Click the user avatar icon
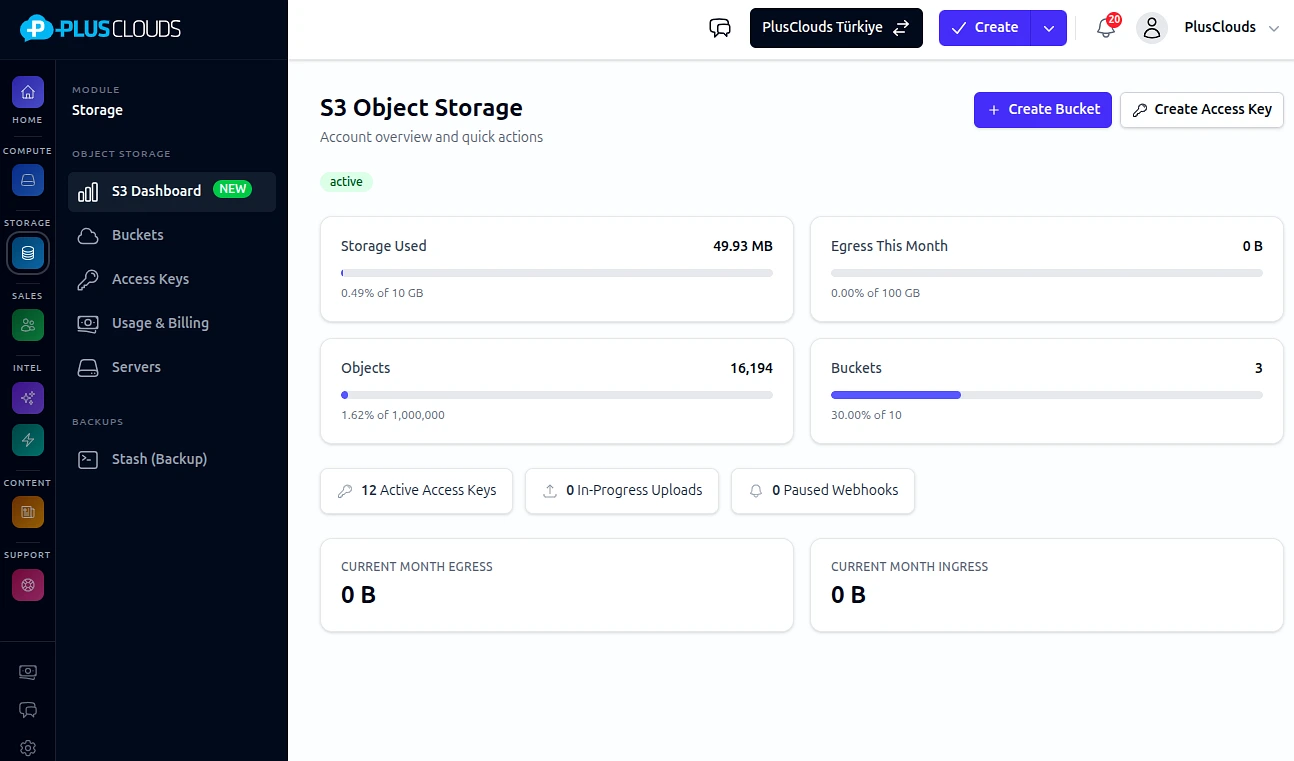 coord(1152,28)
